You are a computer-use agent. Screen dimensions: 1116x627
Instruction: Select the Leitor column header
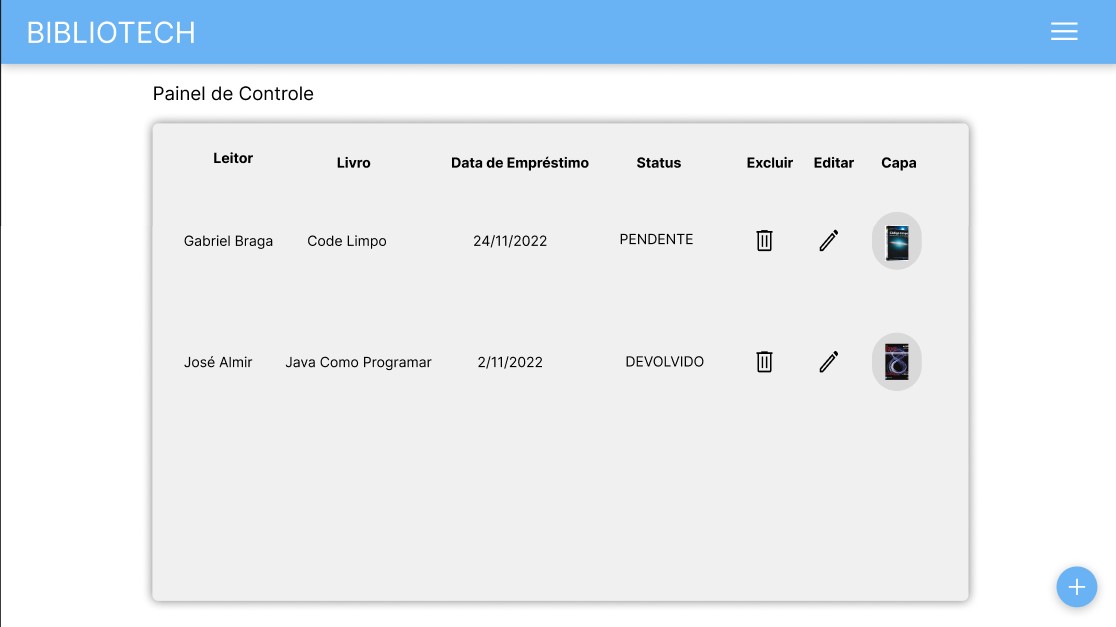pyautogui.click(x=233, y=158)
